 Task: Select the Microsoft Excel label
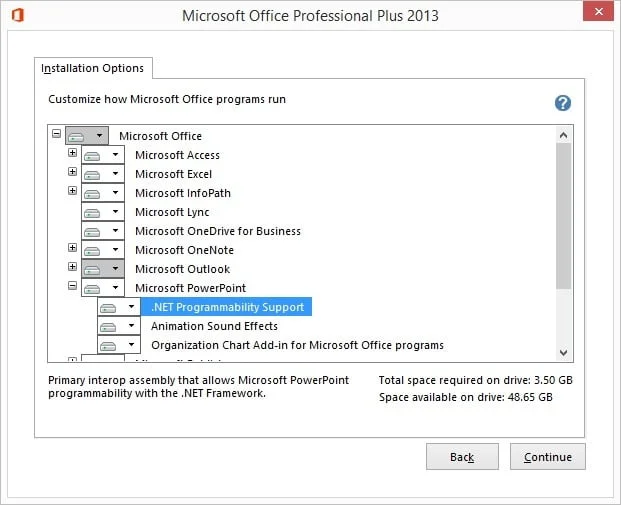pos(173,174)
